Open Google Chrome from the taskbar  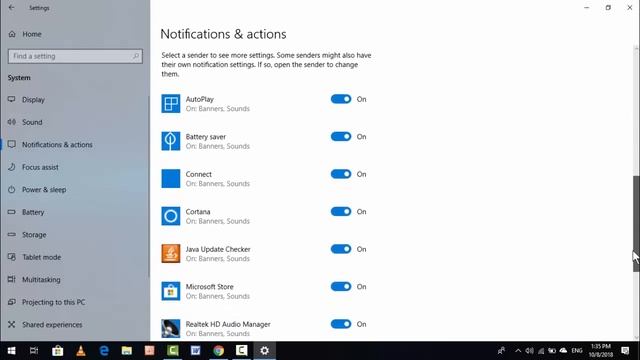[218, 351]
